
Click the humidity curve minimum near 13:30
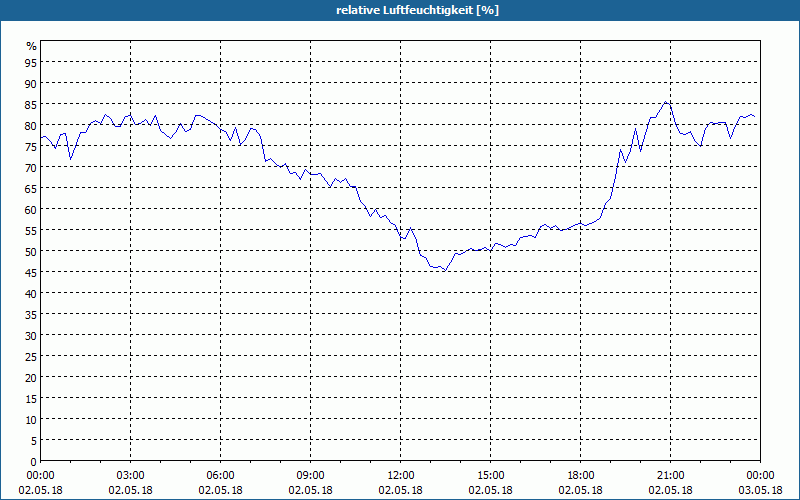(445, 270)
